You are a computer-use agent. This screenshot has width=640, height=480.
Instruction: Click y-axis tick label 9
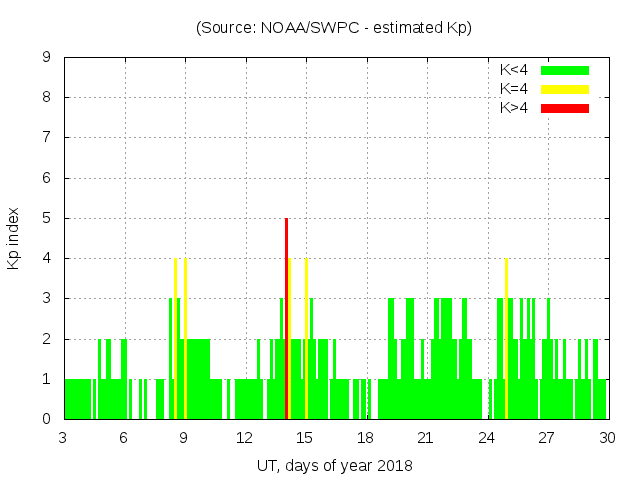(x=46, y=58)
